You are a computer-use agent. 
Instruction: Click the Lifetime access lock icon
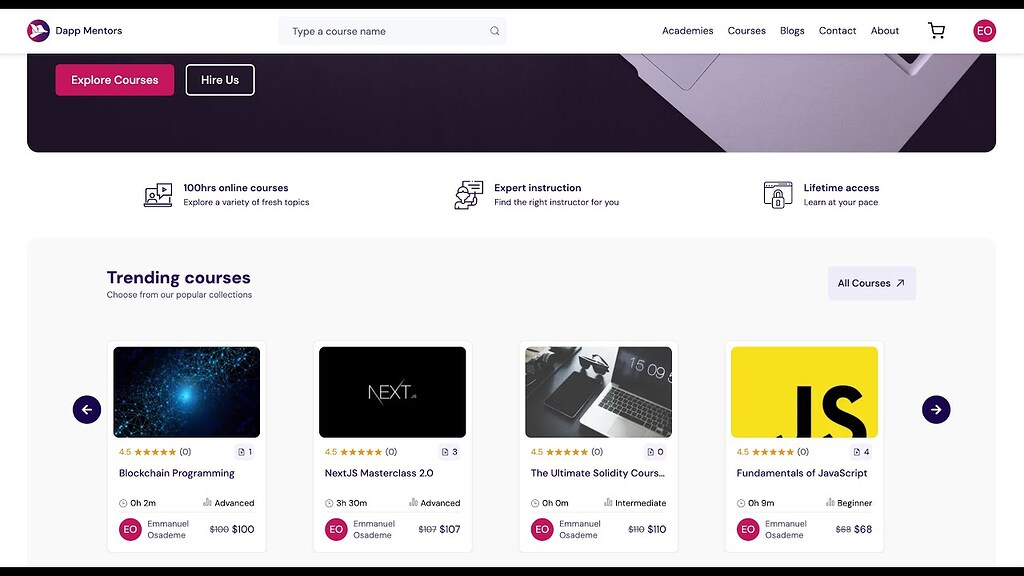pos(777,195)
